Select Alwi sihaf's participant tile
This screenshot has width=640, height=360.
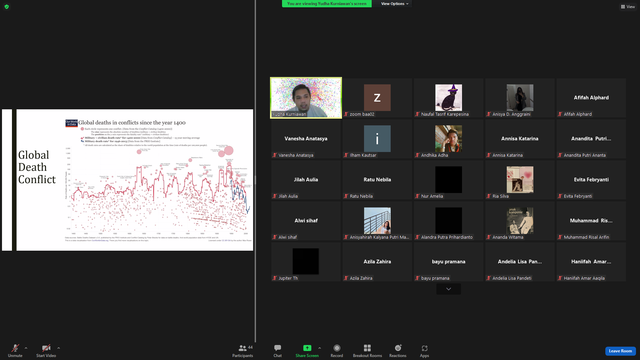(306, 221)
